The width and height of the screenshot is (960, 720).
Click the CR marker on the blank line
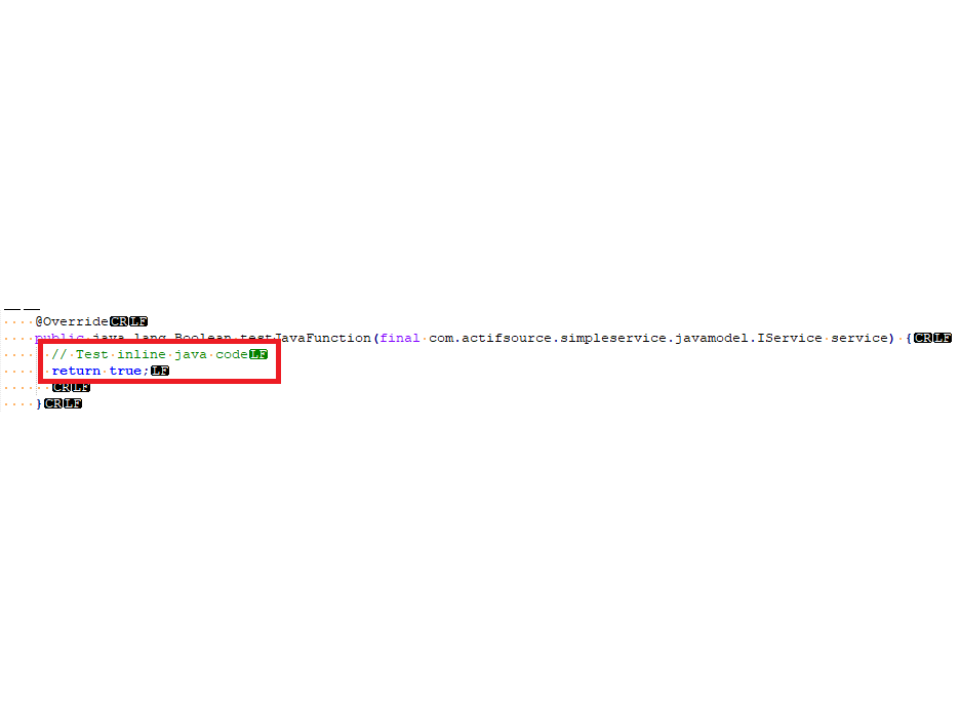point(61,388)
